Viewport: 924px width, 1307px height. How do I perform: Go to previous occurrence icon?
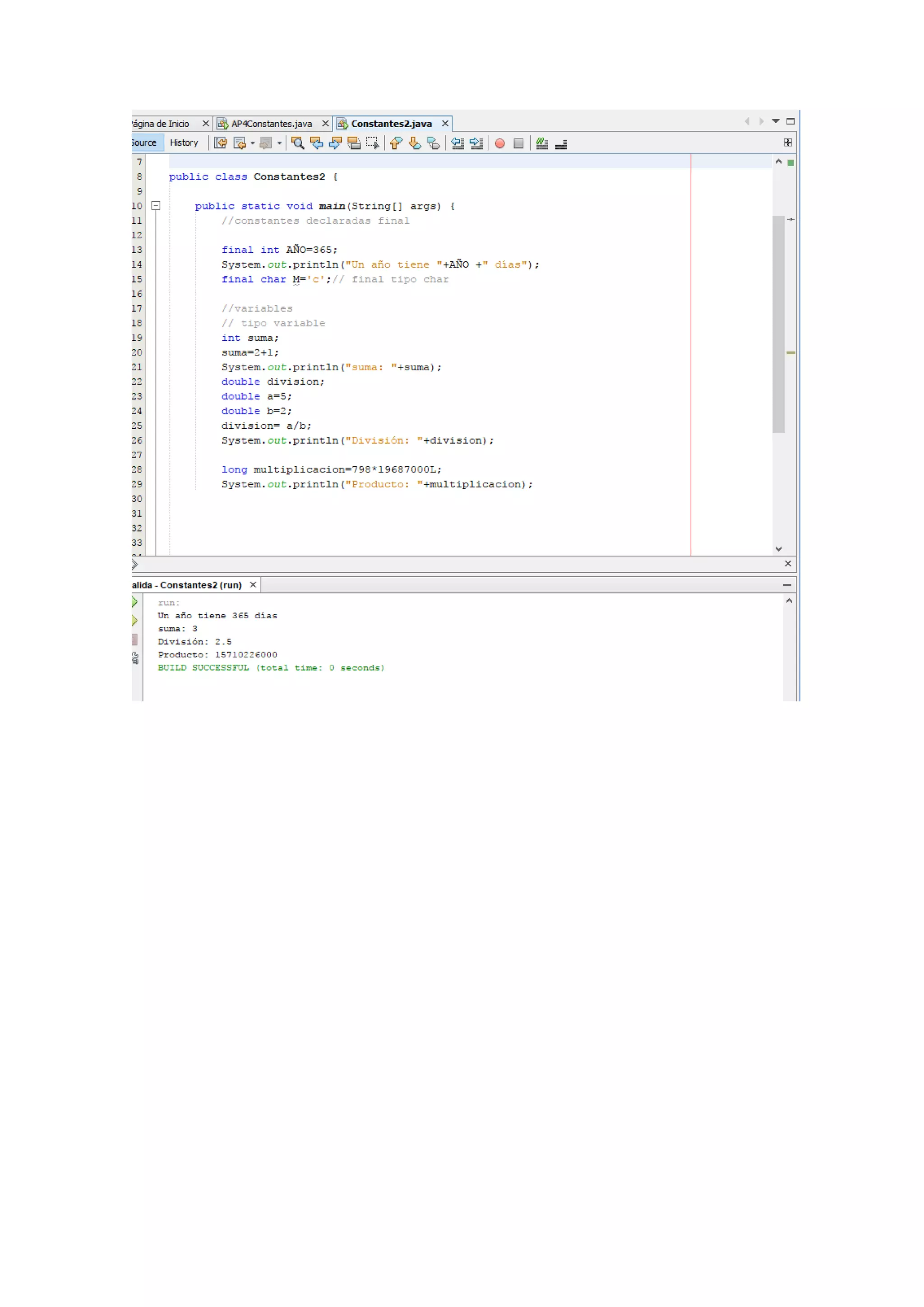pos(316,144)
